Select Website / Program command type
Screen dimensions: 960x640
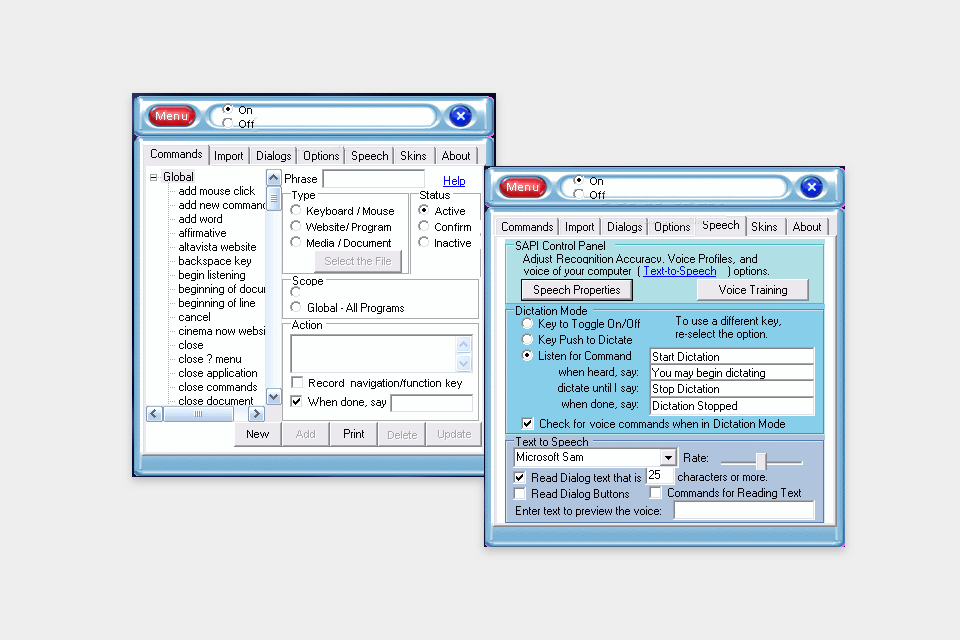[296, 226]
